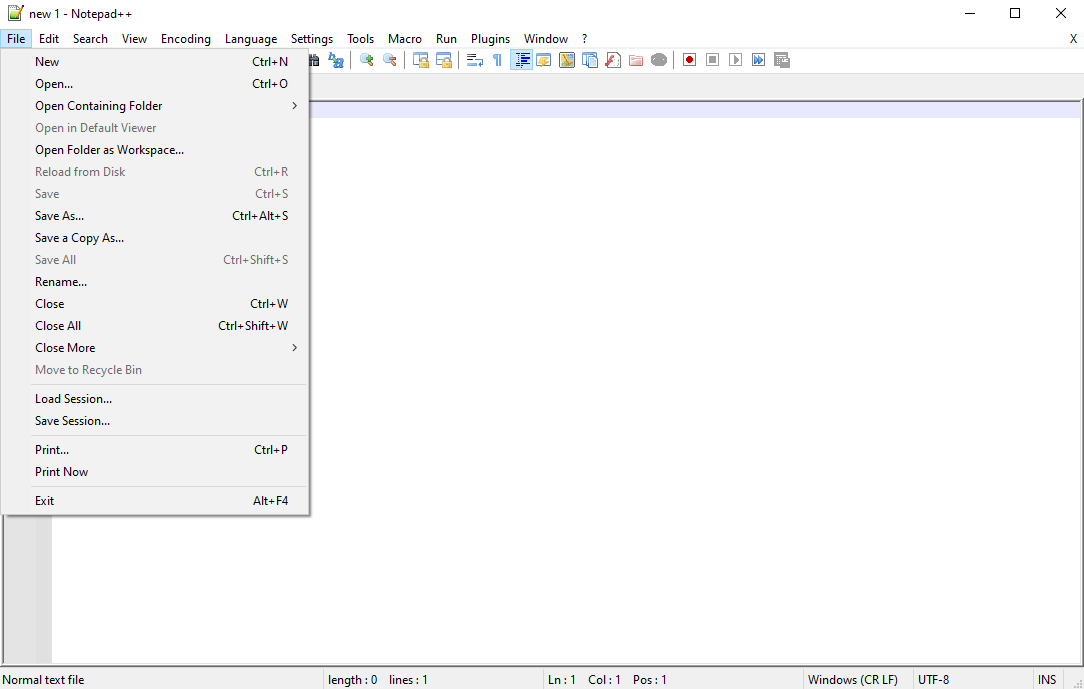
Task: Click the Stop Recording square icon
Action: 712,60
